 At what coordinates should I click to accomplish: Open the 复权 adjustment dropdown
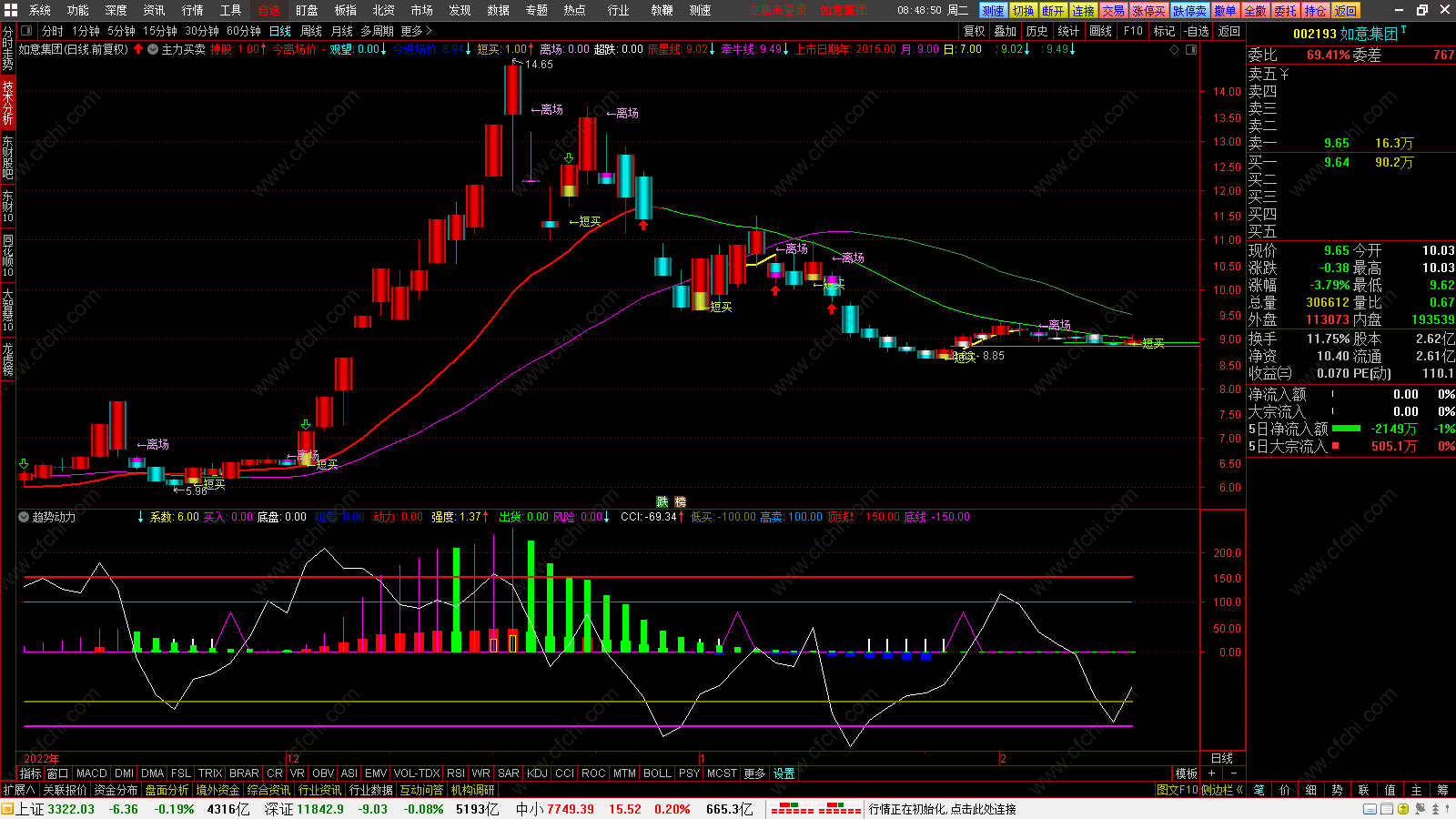pyautogui.click(x=975, y=31)
